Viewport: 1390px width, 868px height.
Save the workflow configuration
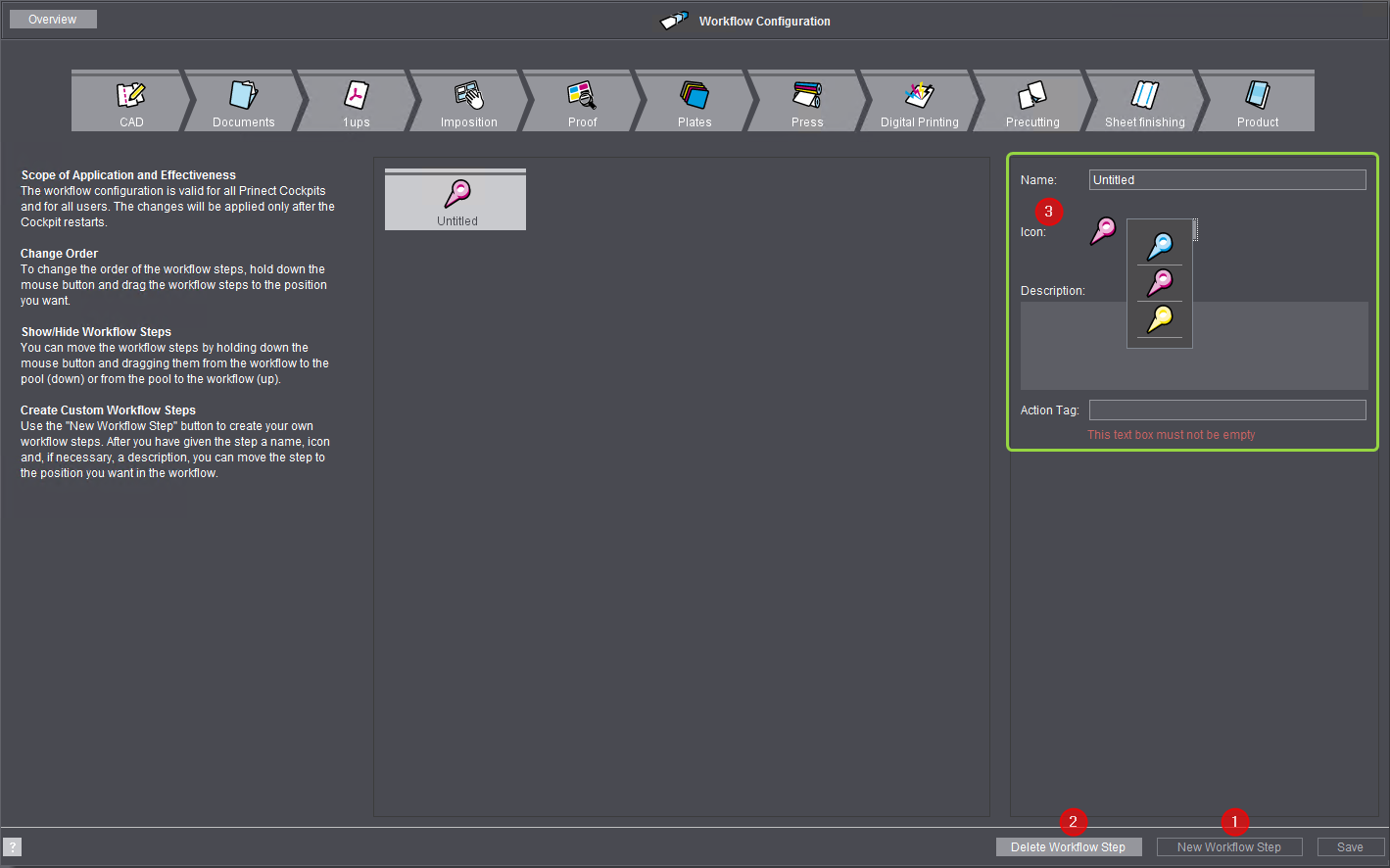coord(1351,847)
